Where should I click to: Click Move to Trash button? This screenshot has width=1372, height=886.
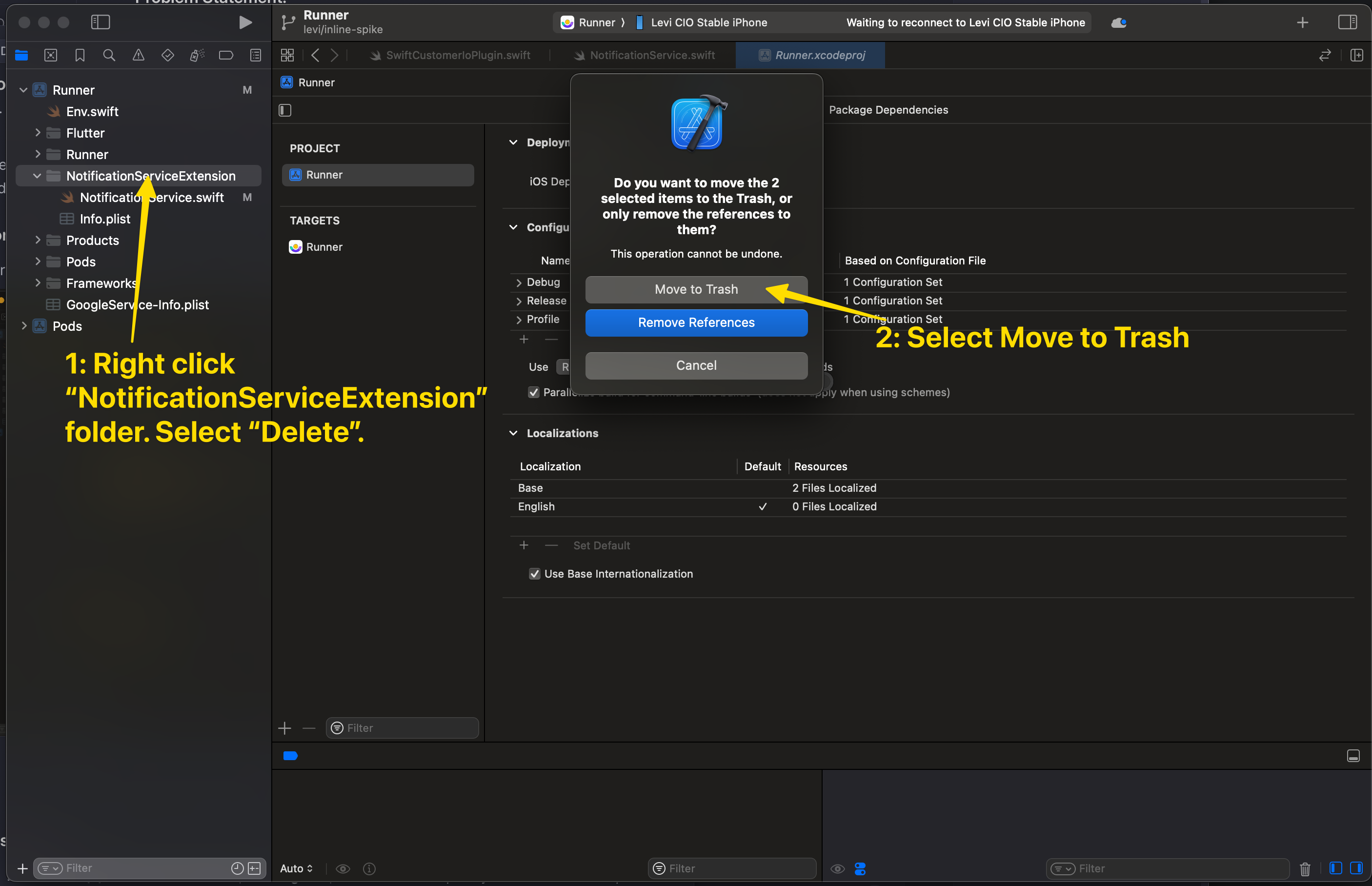[696, 289]
